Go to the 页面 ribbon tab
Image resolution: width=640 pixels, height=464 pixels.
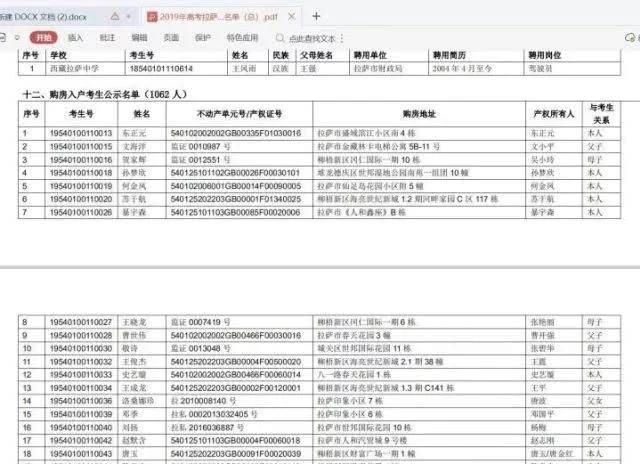[x=171, y=37]
